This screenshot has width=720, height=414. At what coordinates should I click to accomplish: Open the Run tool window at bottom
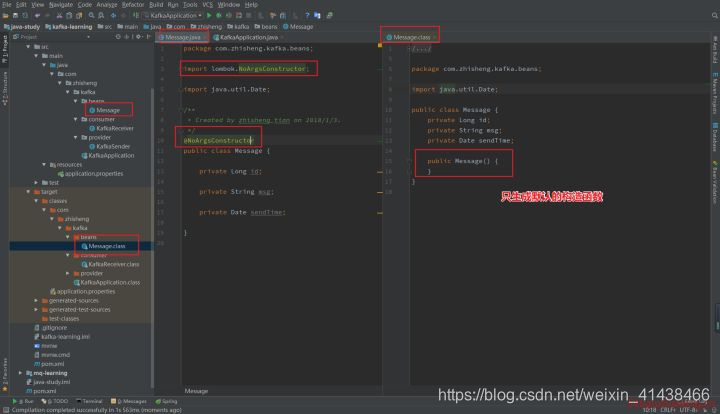pos(23,402)
